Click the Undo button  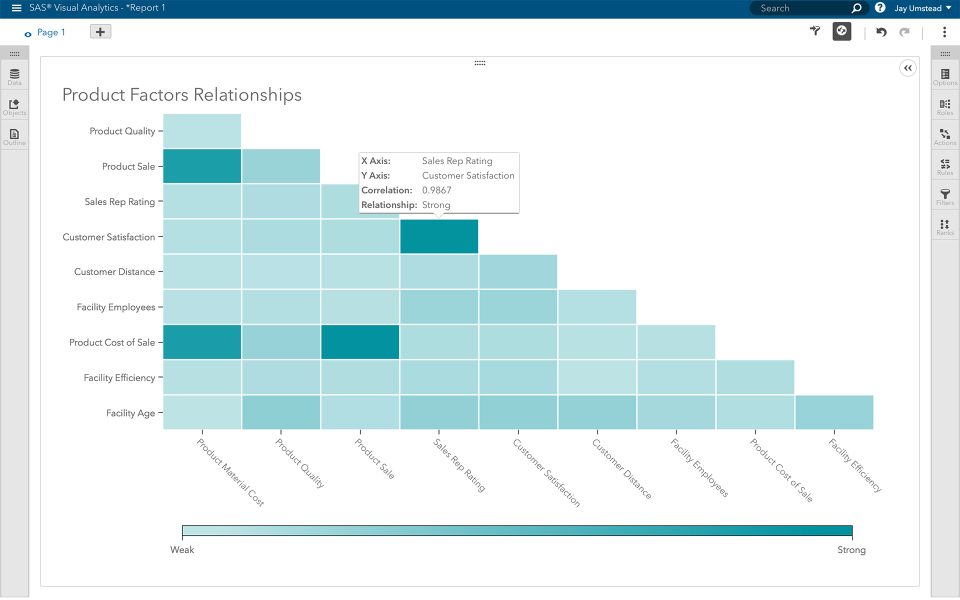(879, 31)
